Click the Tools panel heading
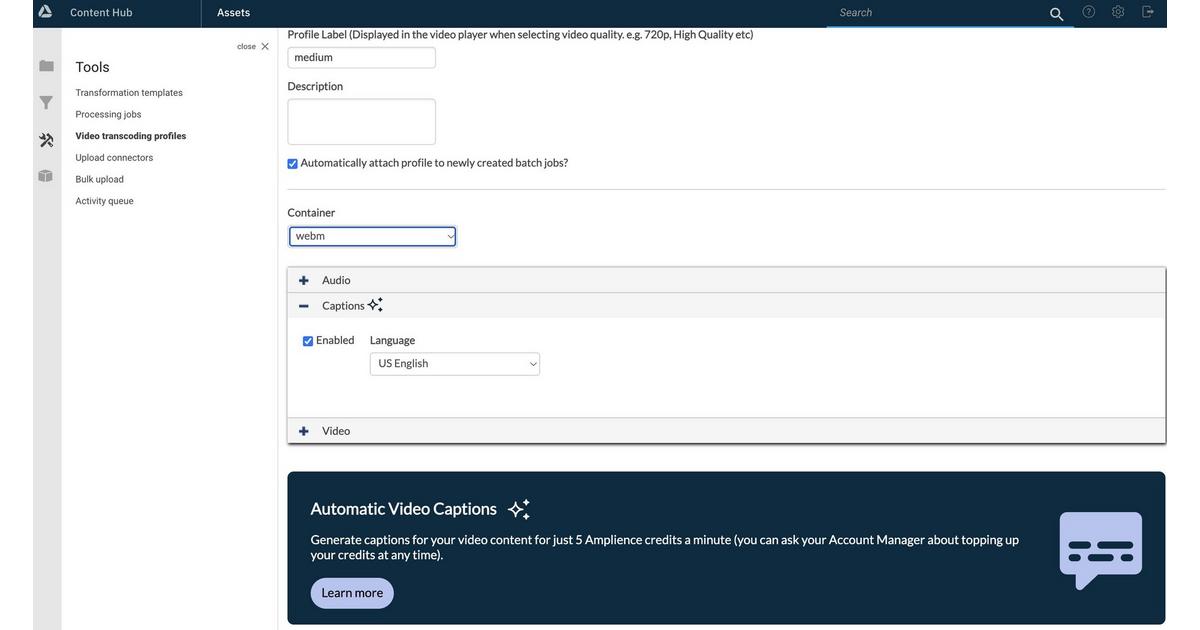This screenshot has width=1200, height=630. click(93, 67)
